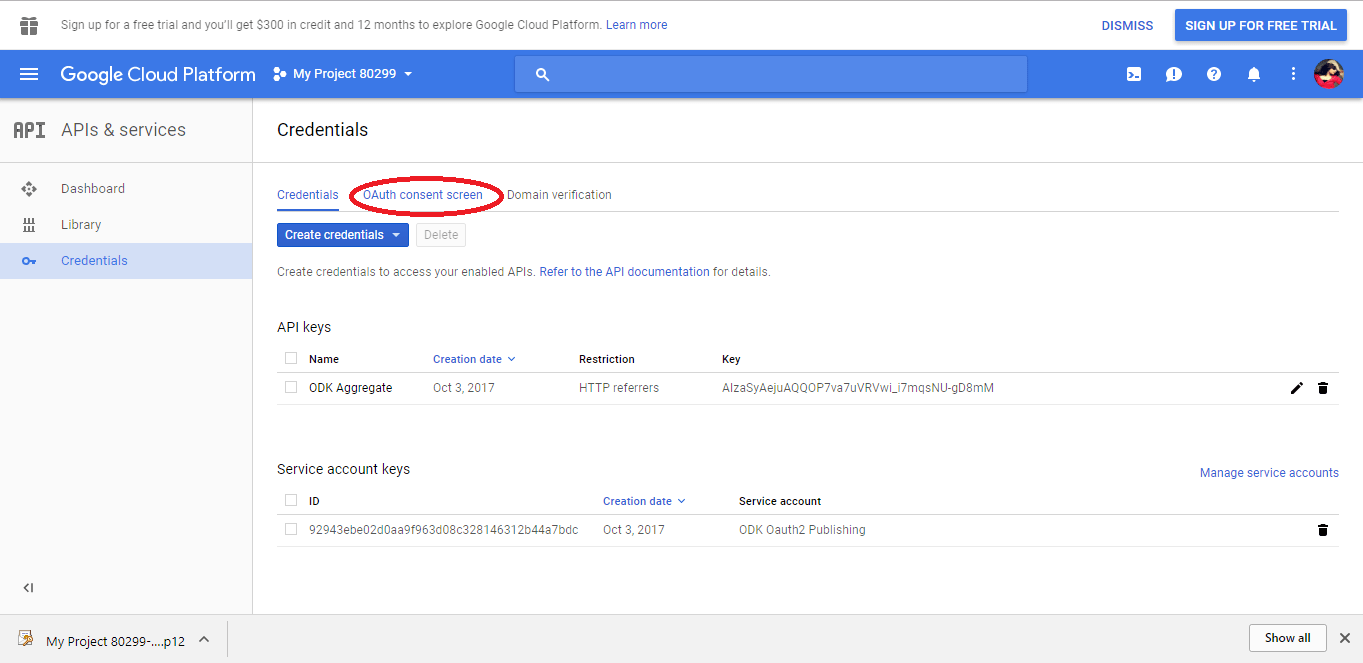
Task: Click ODK Oauth2 Publishing service account
Action: click(x=802, y=530)
